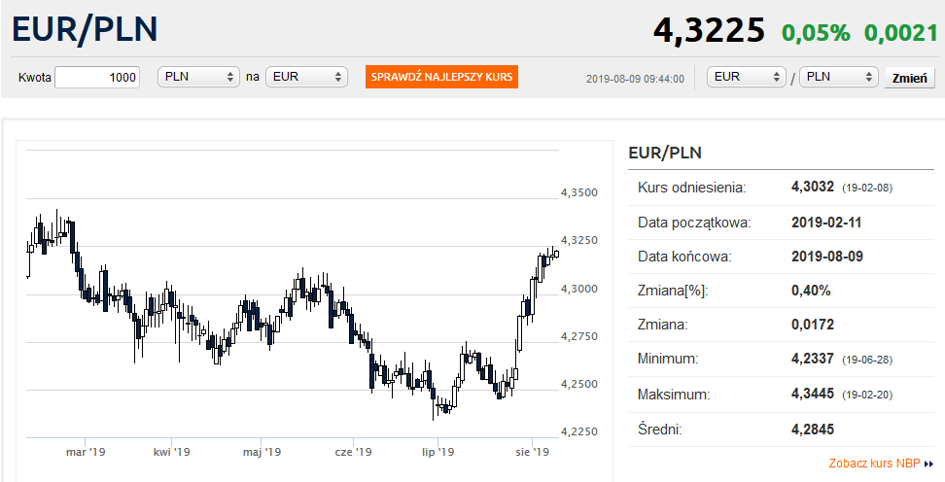Click the Kwota amount input field
The image size is (945, 482).
click(97, 77)
